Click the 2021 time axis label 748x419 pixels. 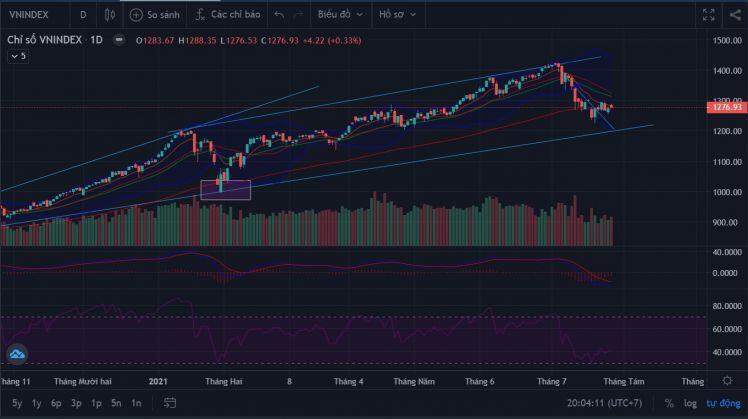click(x=158, y=381)
